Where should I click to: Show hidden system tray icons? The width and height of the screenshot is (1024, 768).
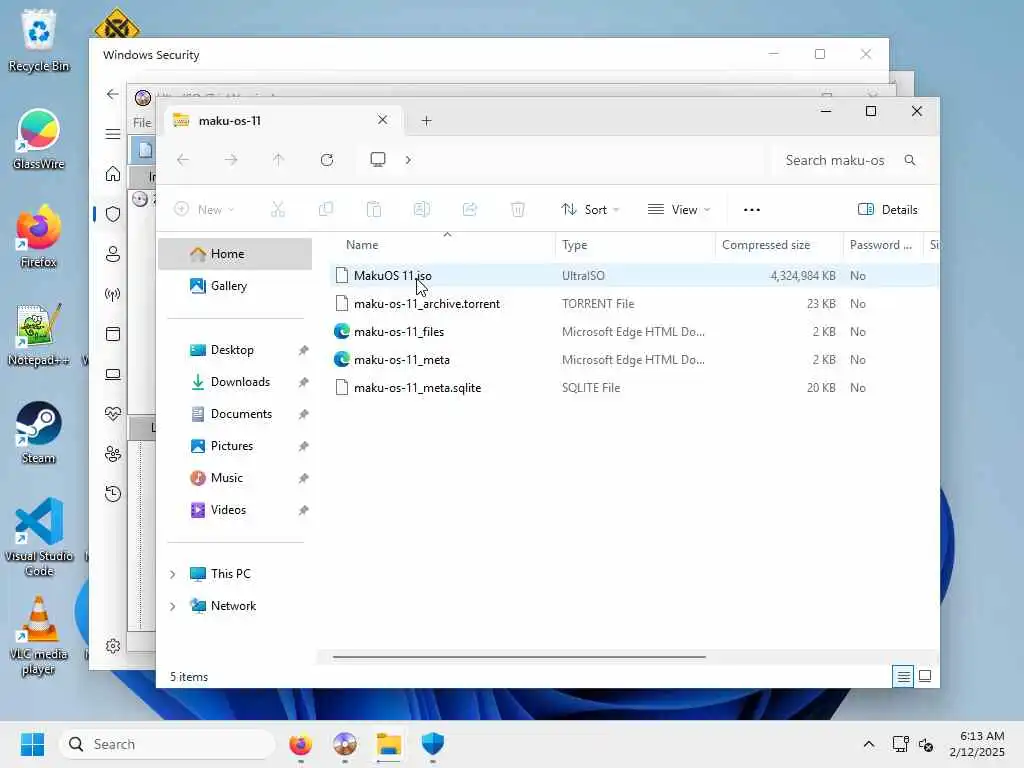click(869, 744)
